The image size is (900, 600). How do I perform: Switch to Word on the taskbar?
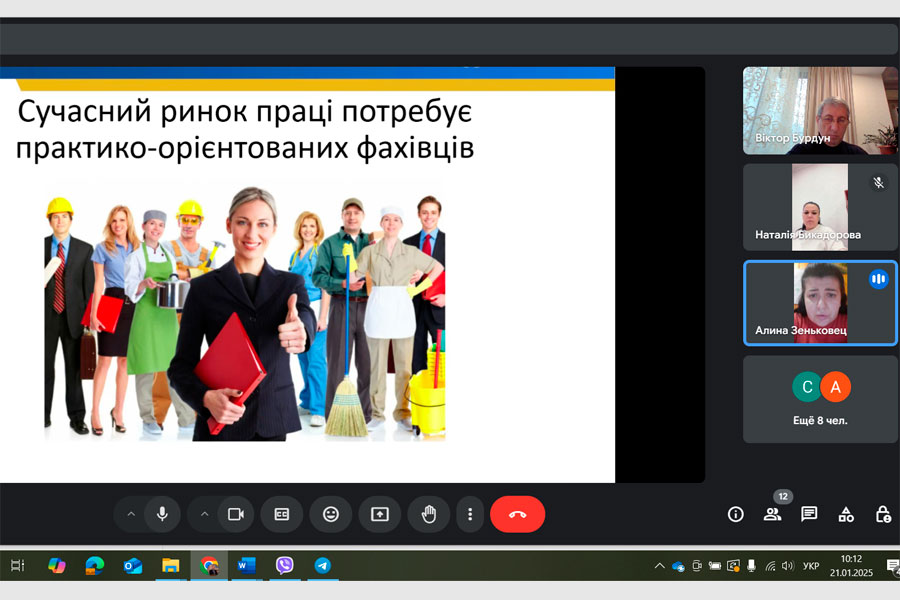(x=247, y=566)
